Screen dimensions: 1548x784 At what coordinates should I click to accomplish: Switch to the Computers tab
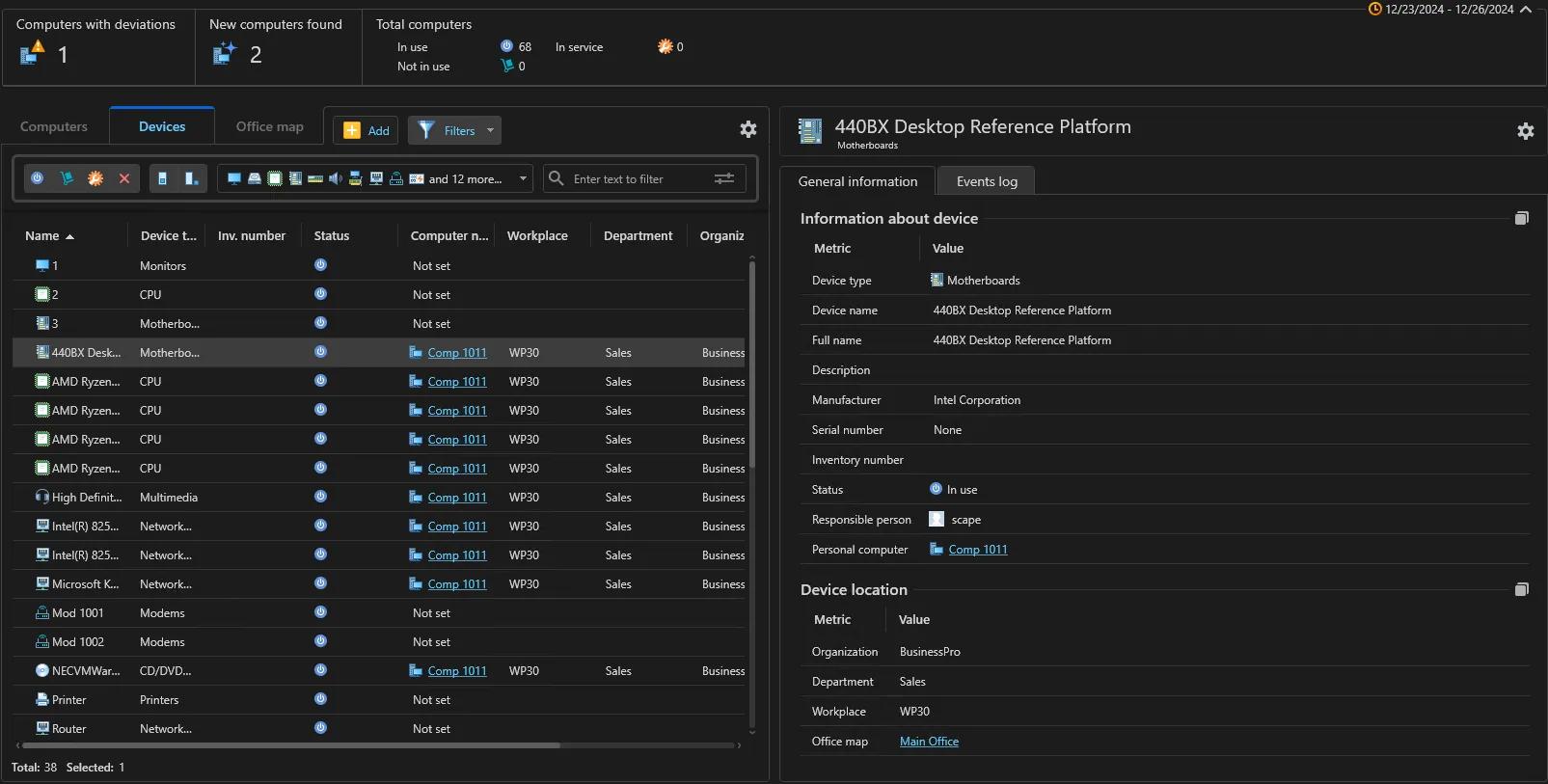54,126
